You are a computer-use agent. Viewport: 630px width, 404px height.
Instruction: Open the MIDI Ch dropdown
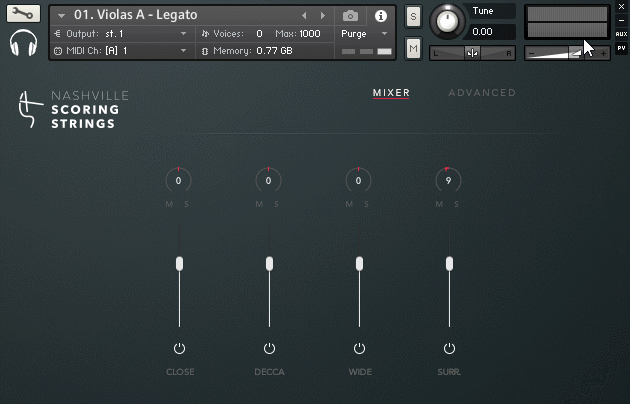[x=184, y=51]
